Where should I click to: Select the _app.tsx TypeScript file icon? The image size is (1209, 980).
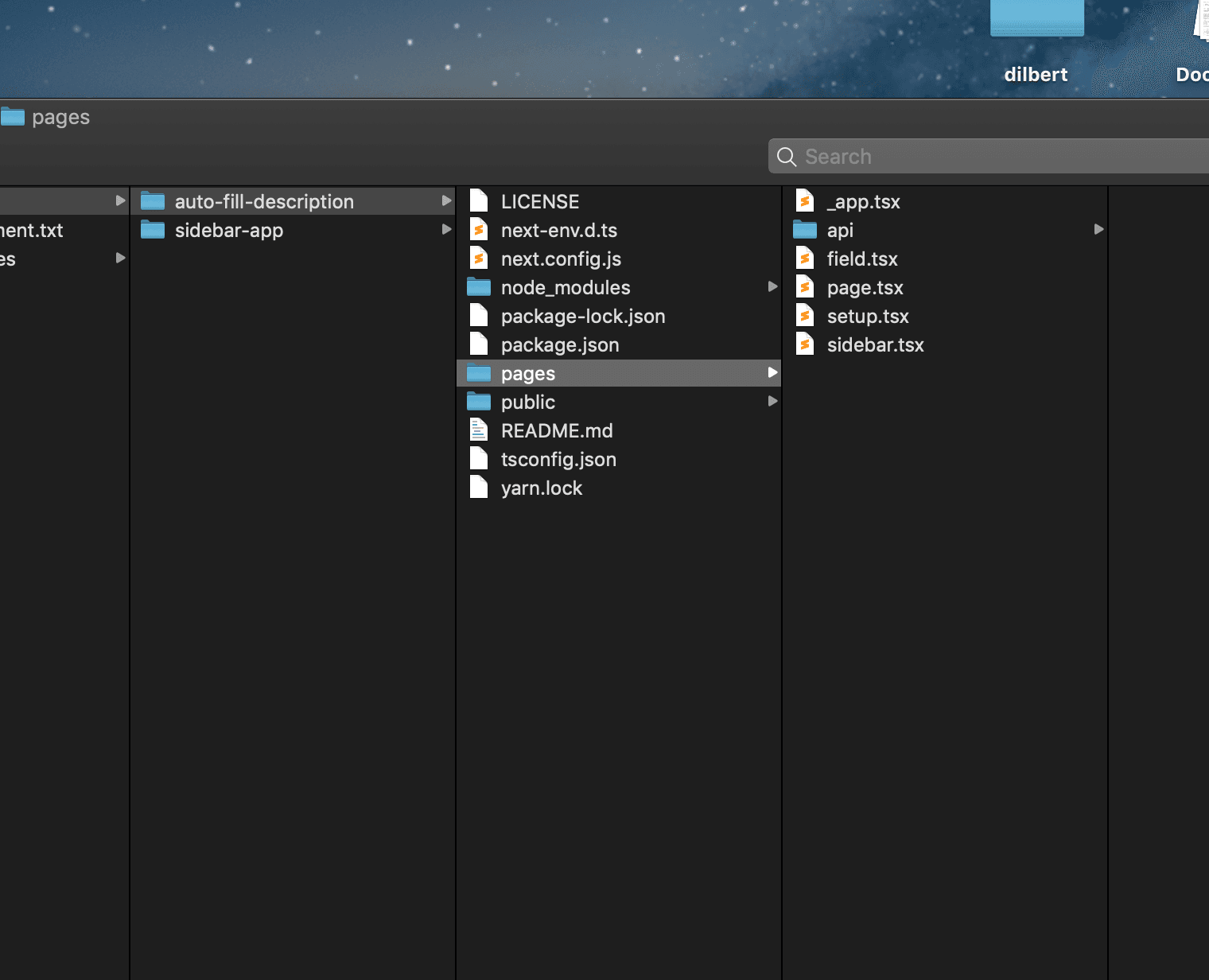click(805, 201)
